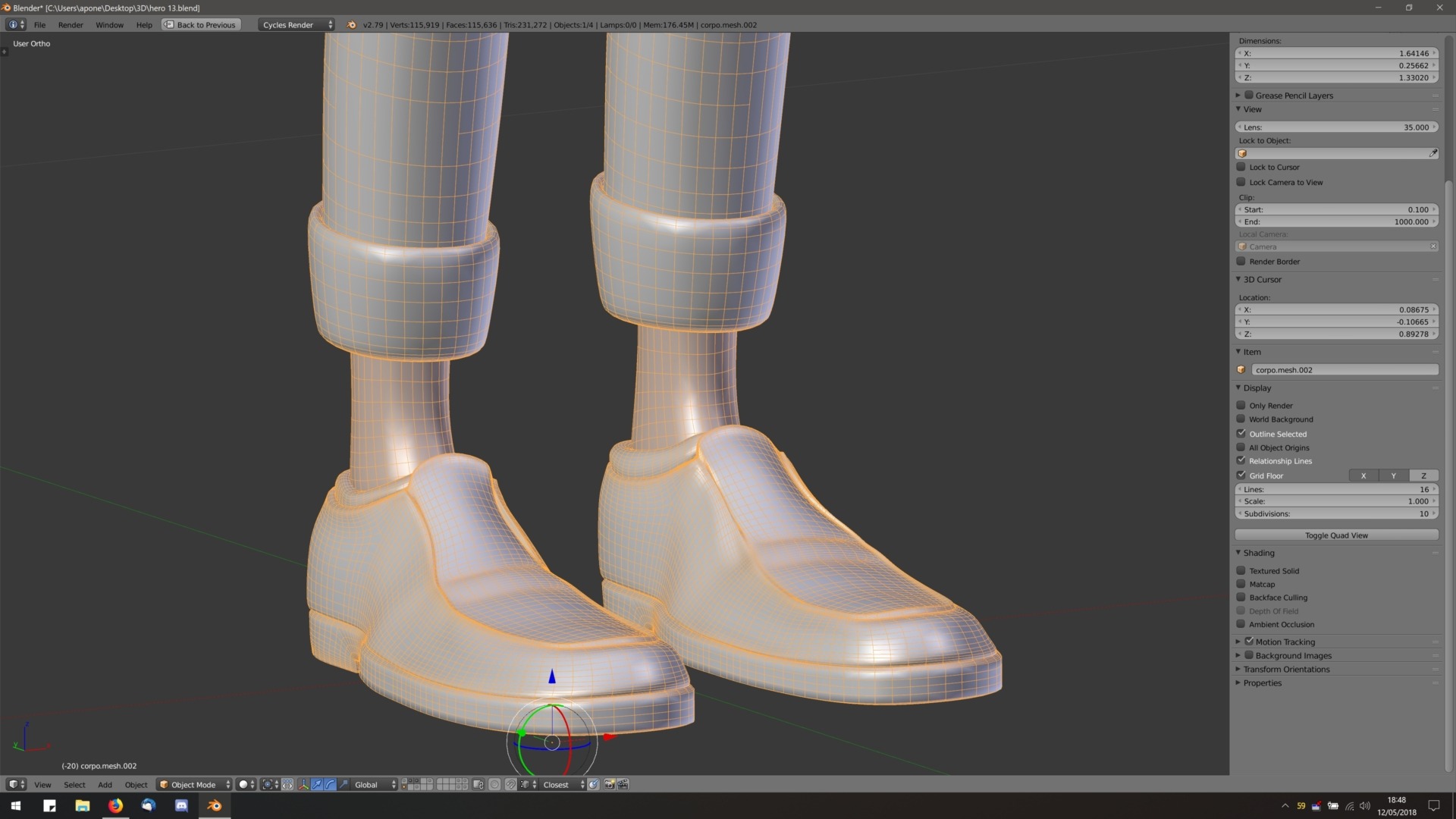Enable Textured Solid checkbox
The width and height of the screenshot is (1456, 819).
click(1241, 570)
